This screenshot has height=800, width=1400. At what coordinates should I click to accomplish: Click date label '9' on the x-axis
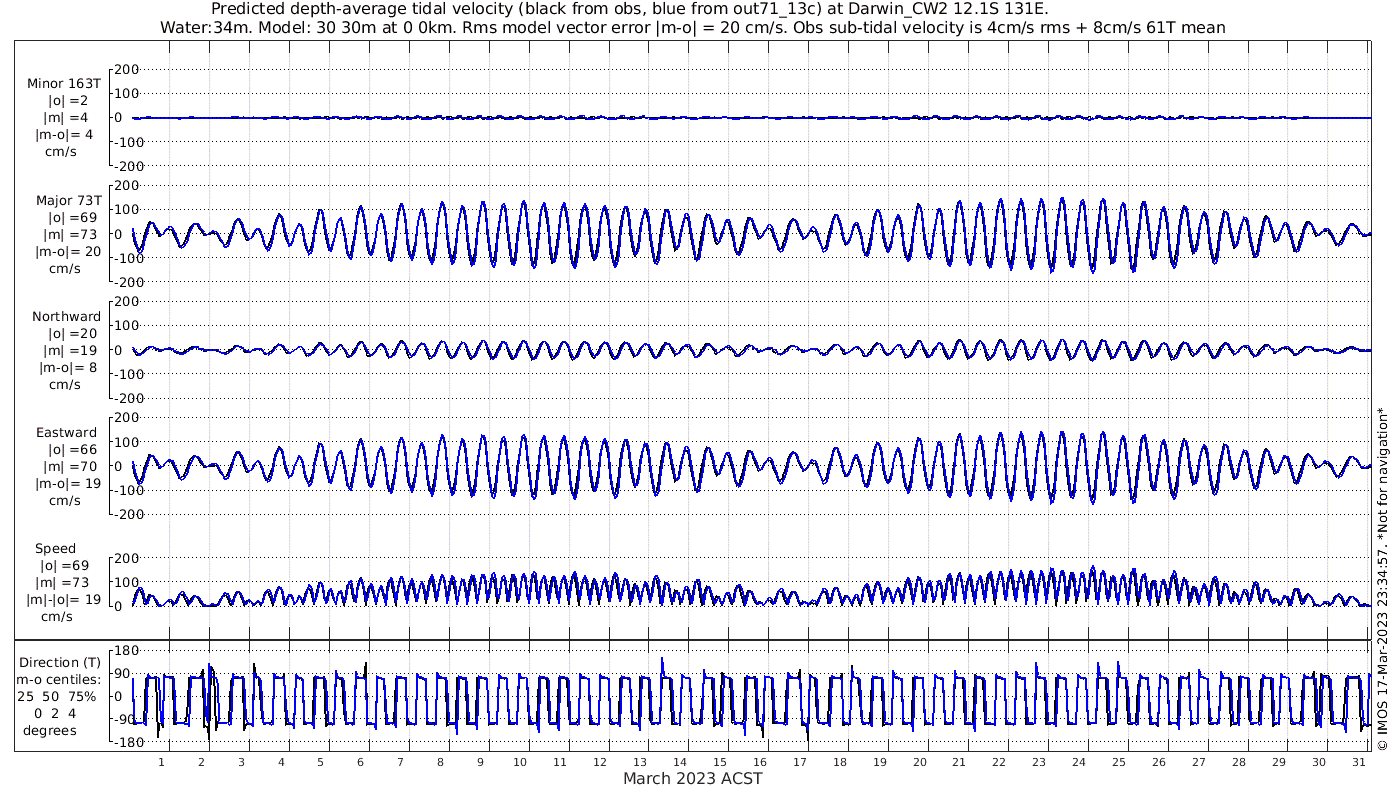(481, 762)
